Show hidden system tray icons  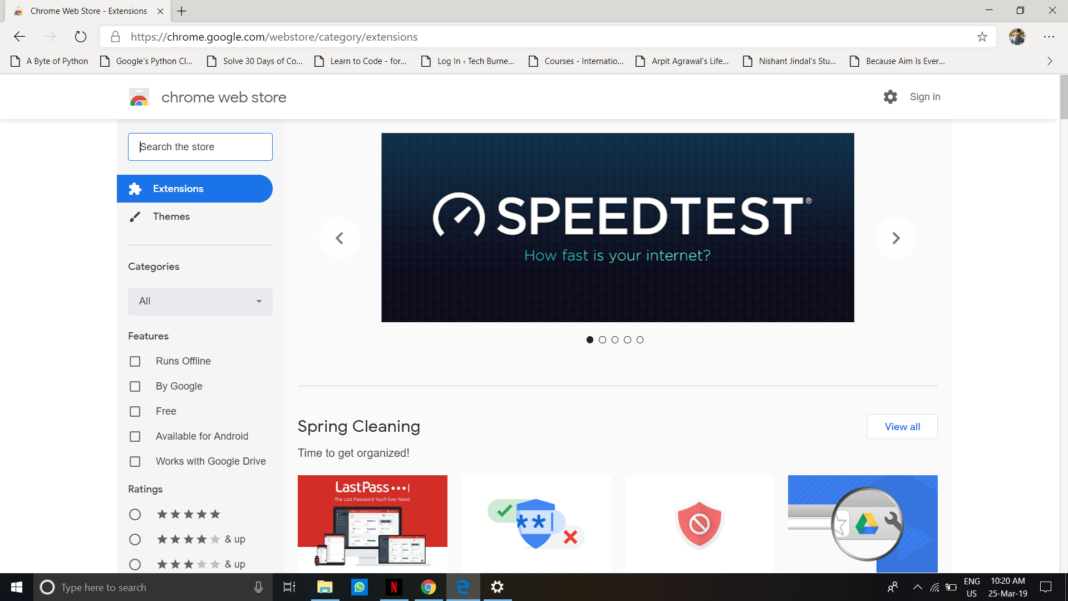click(x=917, y=587)
